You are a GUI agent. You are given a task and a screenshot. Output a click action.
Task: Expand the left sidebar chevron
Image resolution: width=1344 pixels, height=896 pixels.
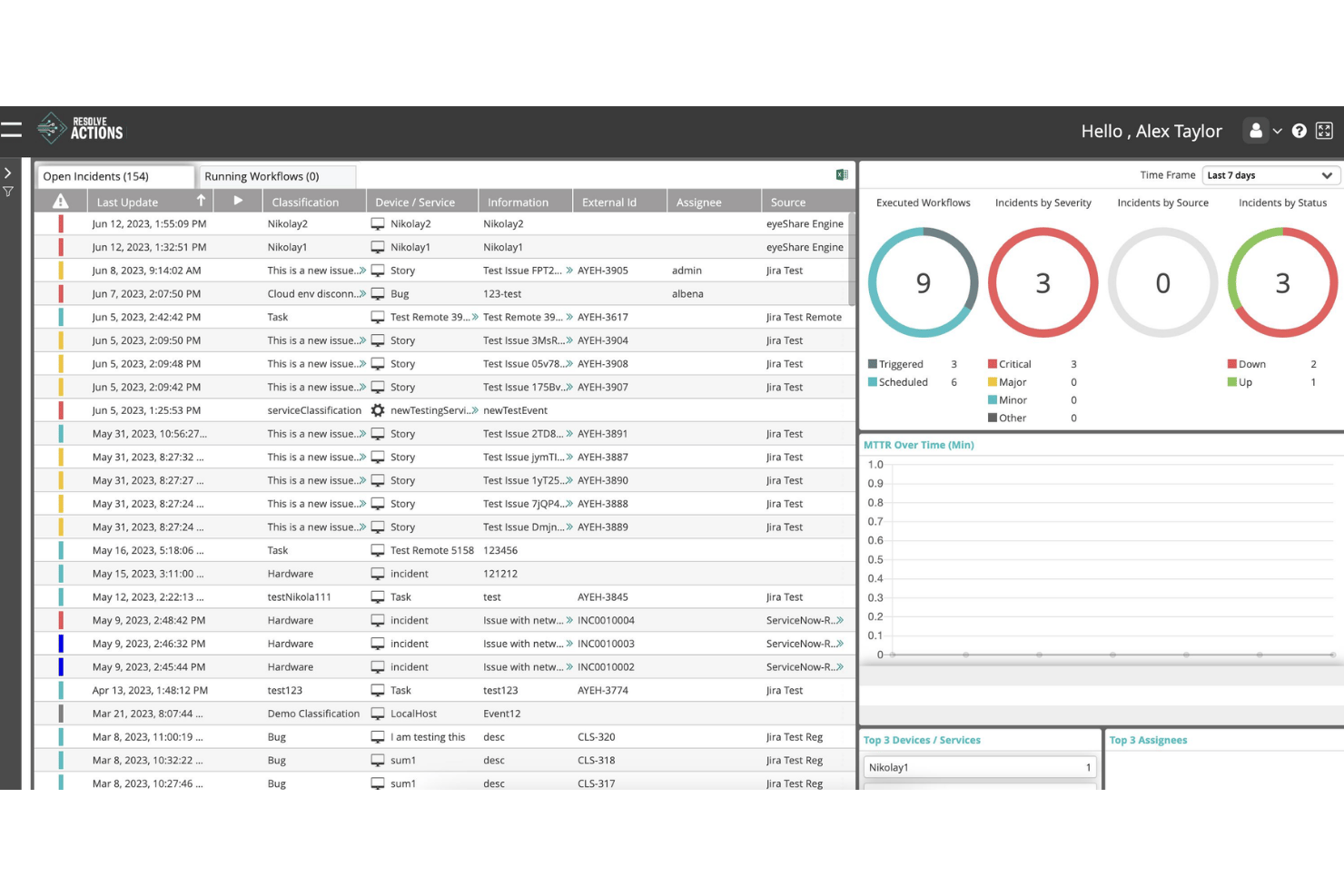(x=7, y=172)
